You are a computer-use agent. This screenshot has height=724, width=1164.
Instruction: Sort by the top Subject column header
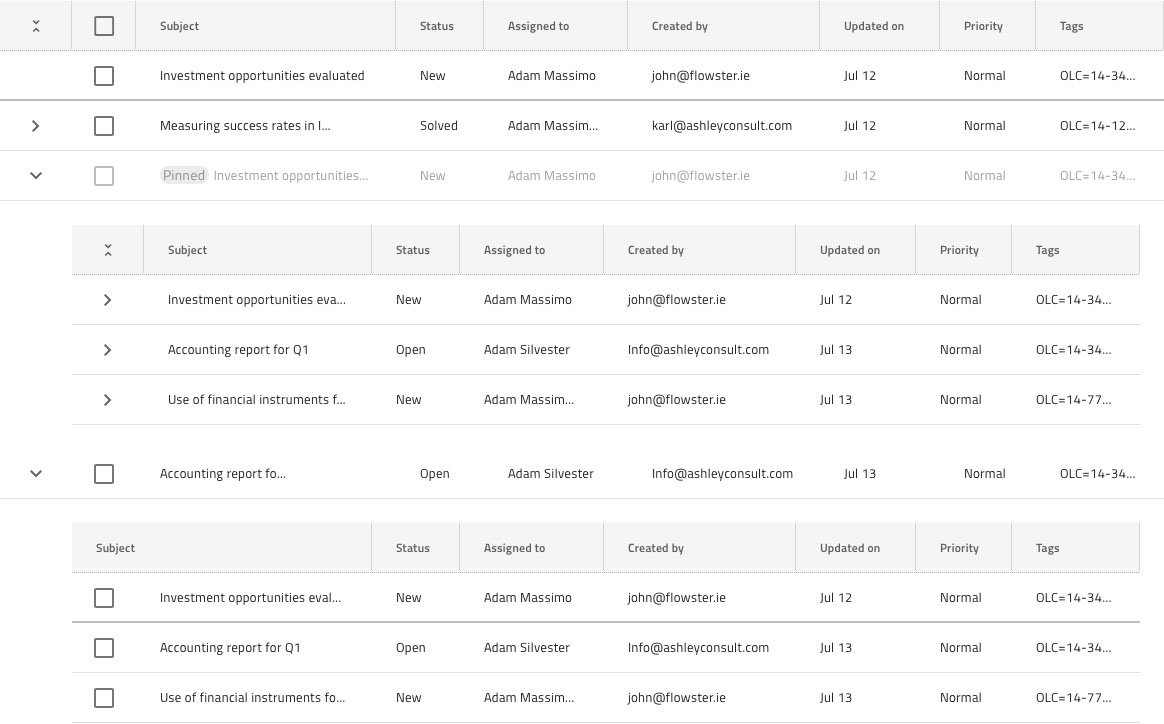click(x=180, y=26)
